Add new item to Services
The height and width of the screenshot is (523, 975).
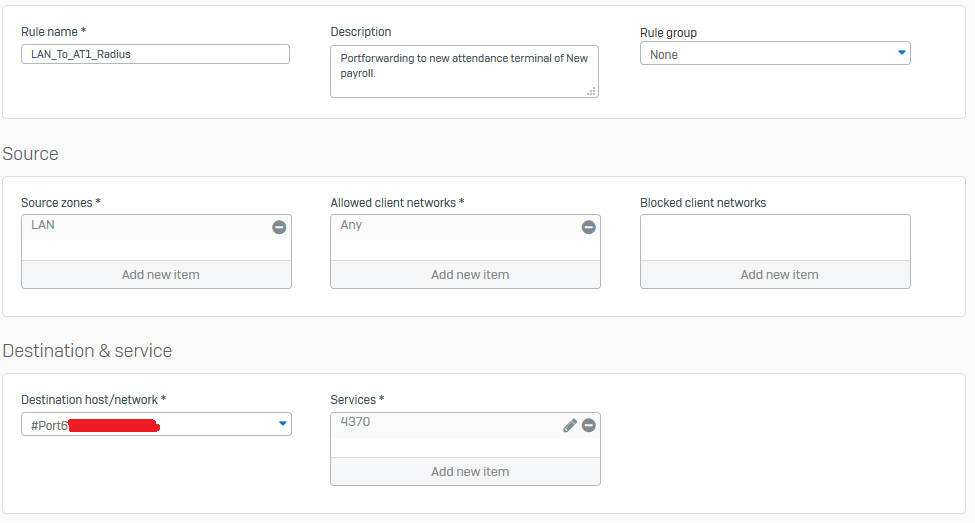[x=465, y=472]
